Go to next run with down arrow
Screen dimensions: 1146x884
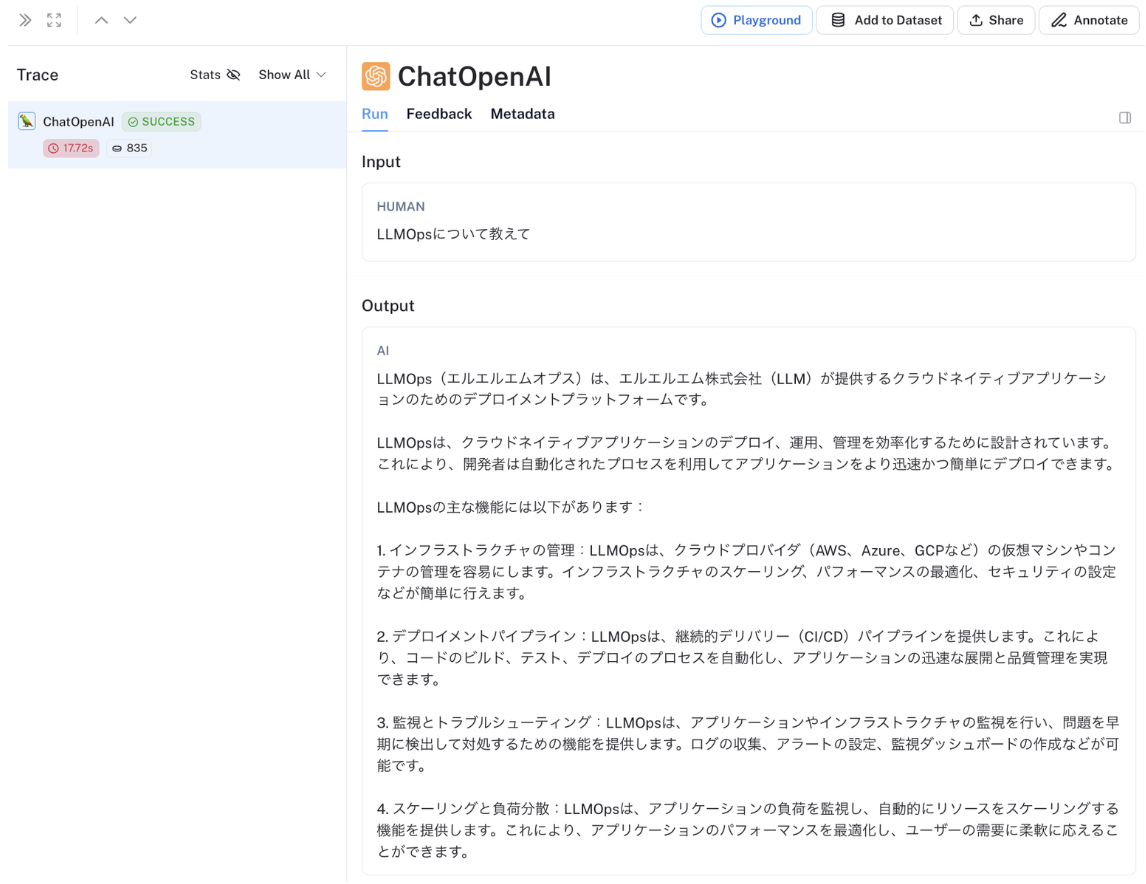point(130,20)
